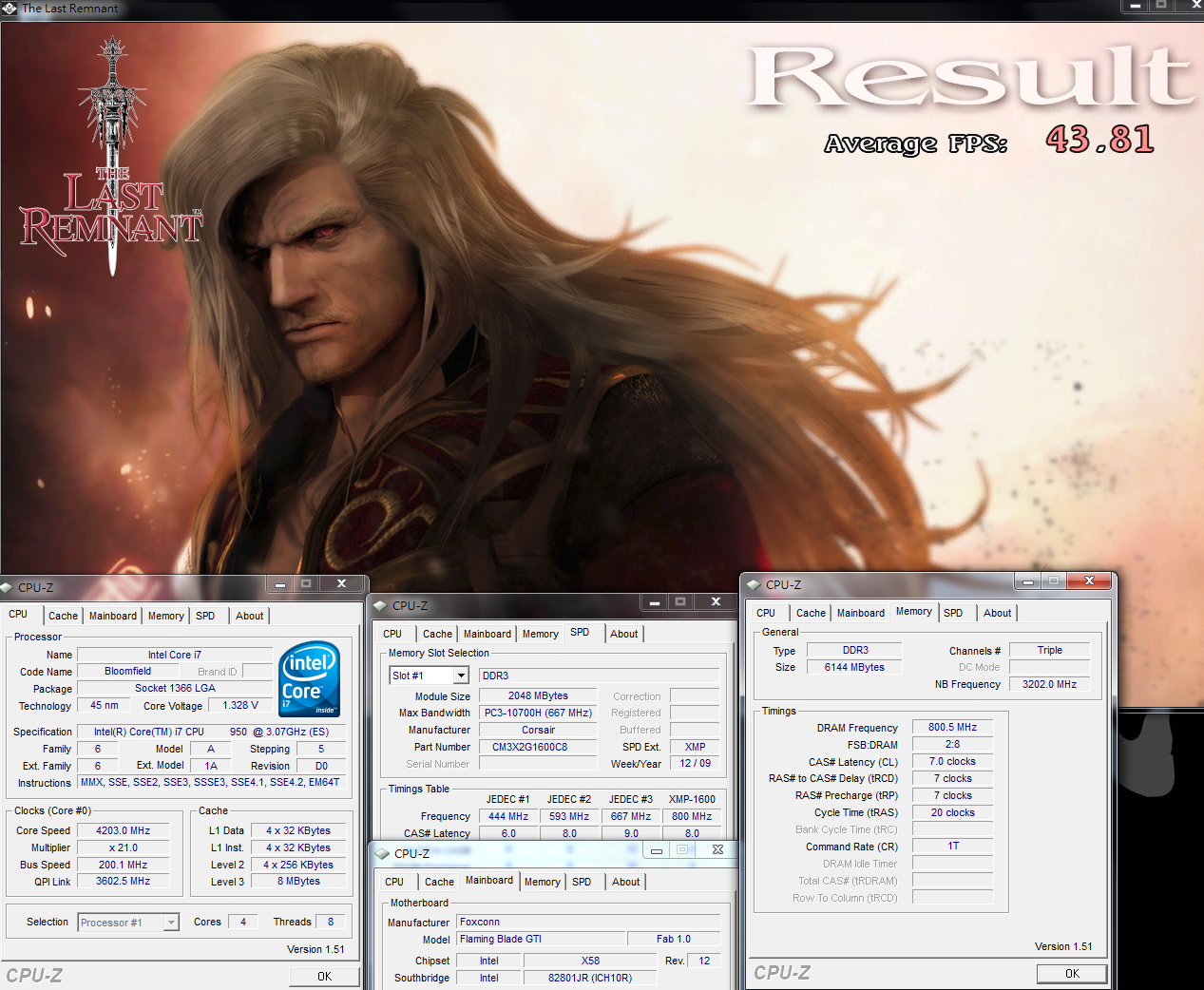1204x990 pixels.
Task: Select SPD tab in the Processor window
Action: [x=205, y=616]
